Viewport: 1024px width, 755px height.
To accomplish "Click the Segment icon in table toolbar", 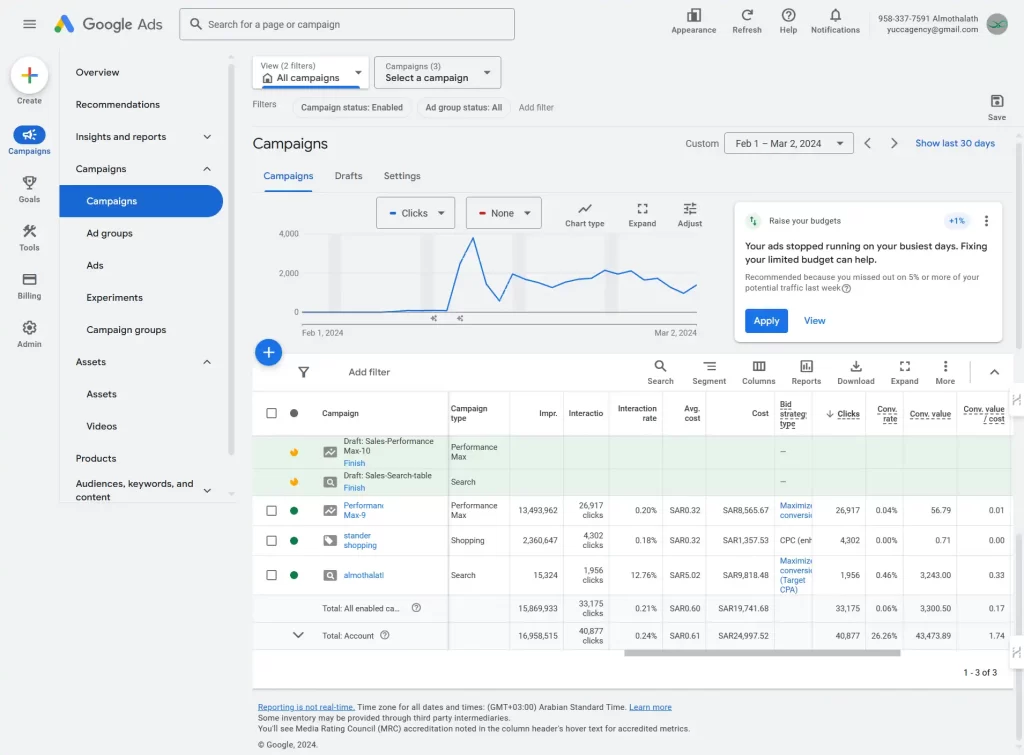I will (709, 367).
